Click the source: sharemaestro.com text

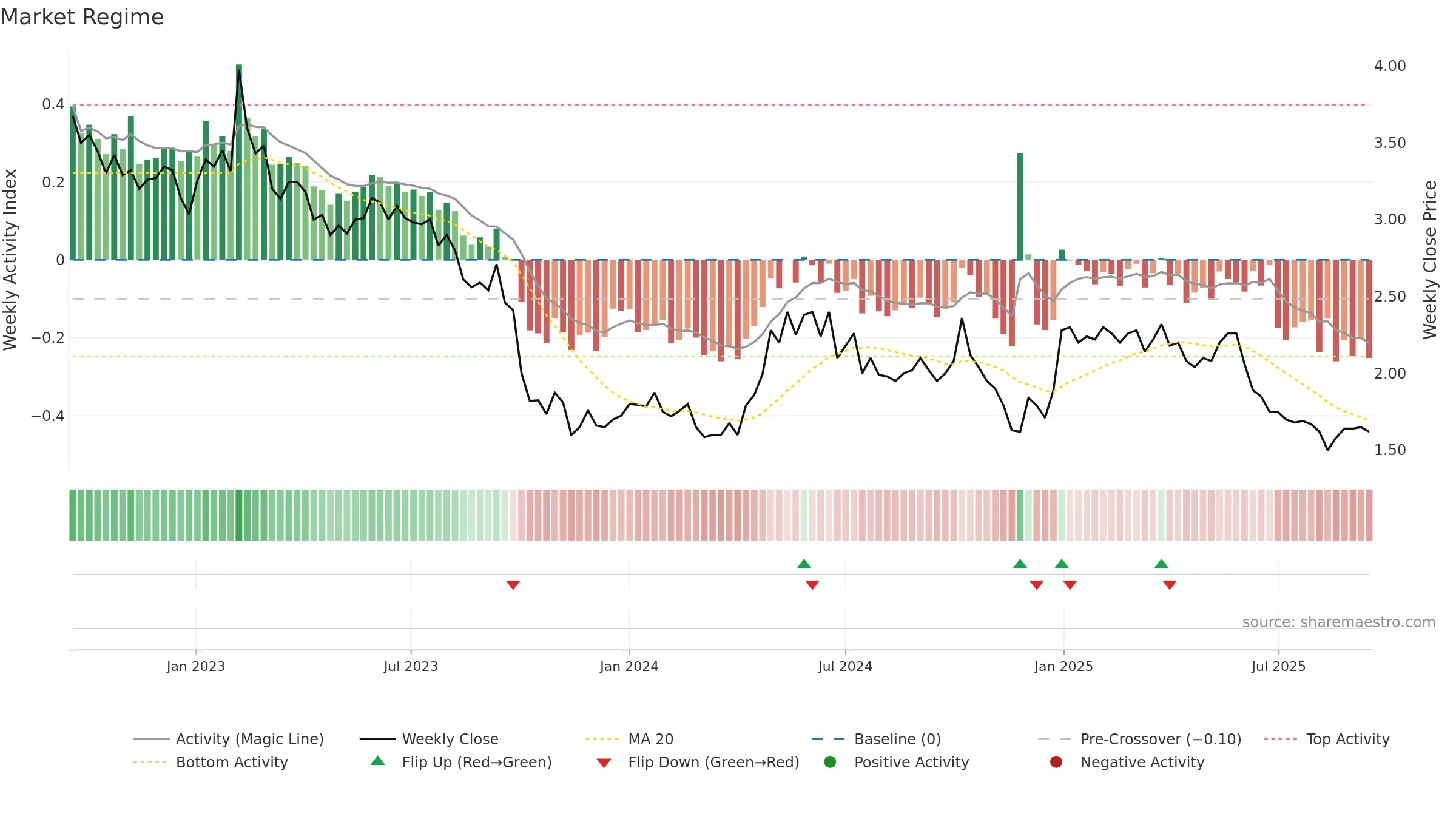coord(1339,622)
